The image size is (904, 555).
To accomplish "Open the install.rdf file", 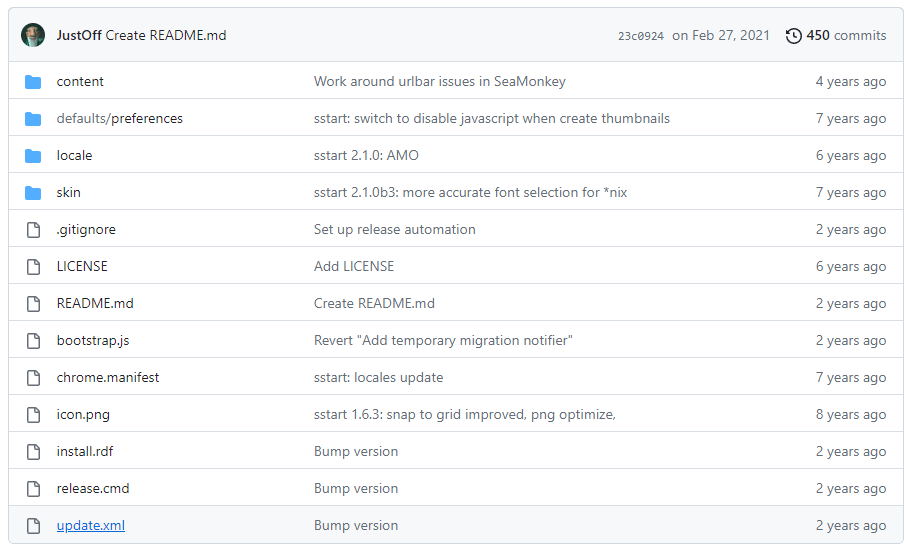I will click(85, 452).
